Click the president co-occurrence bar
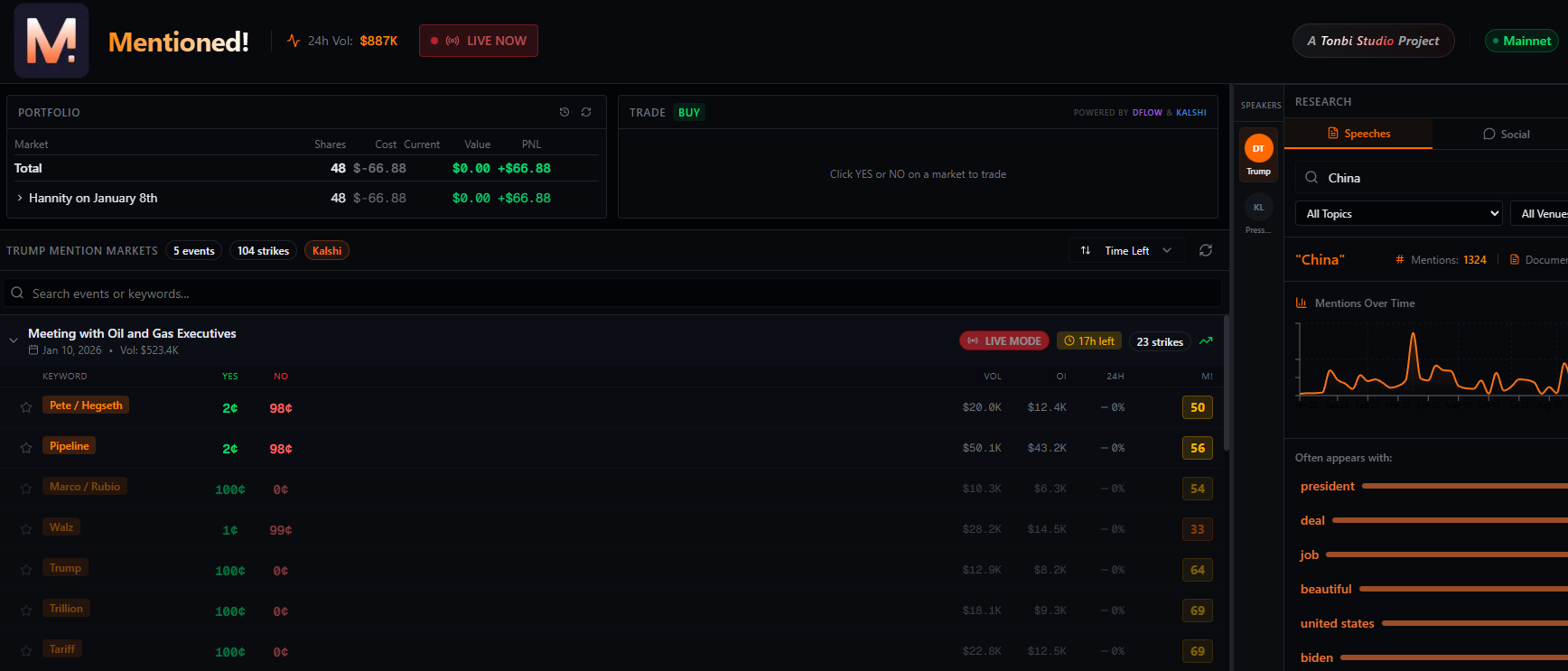 (x=1464, y=486)
